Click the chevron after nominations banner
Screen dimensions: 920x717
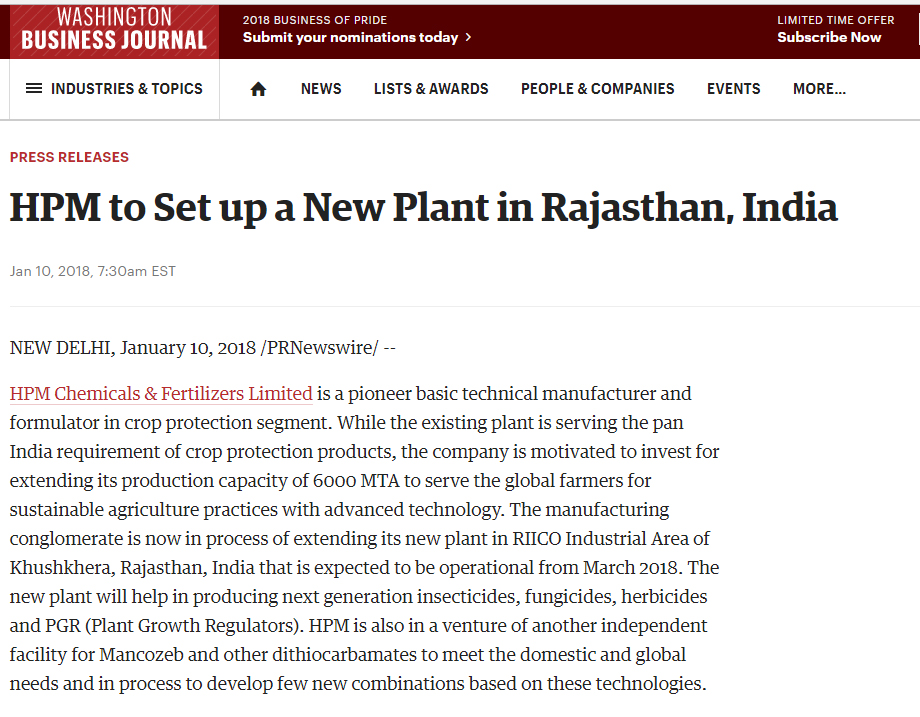tap(468, 37)
